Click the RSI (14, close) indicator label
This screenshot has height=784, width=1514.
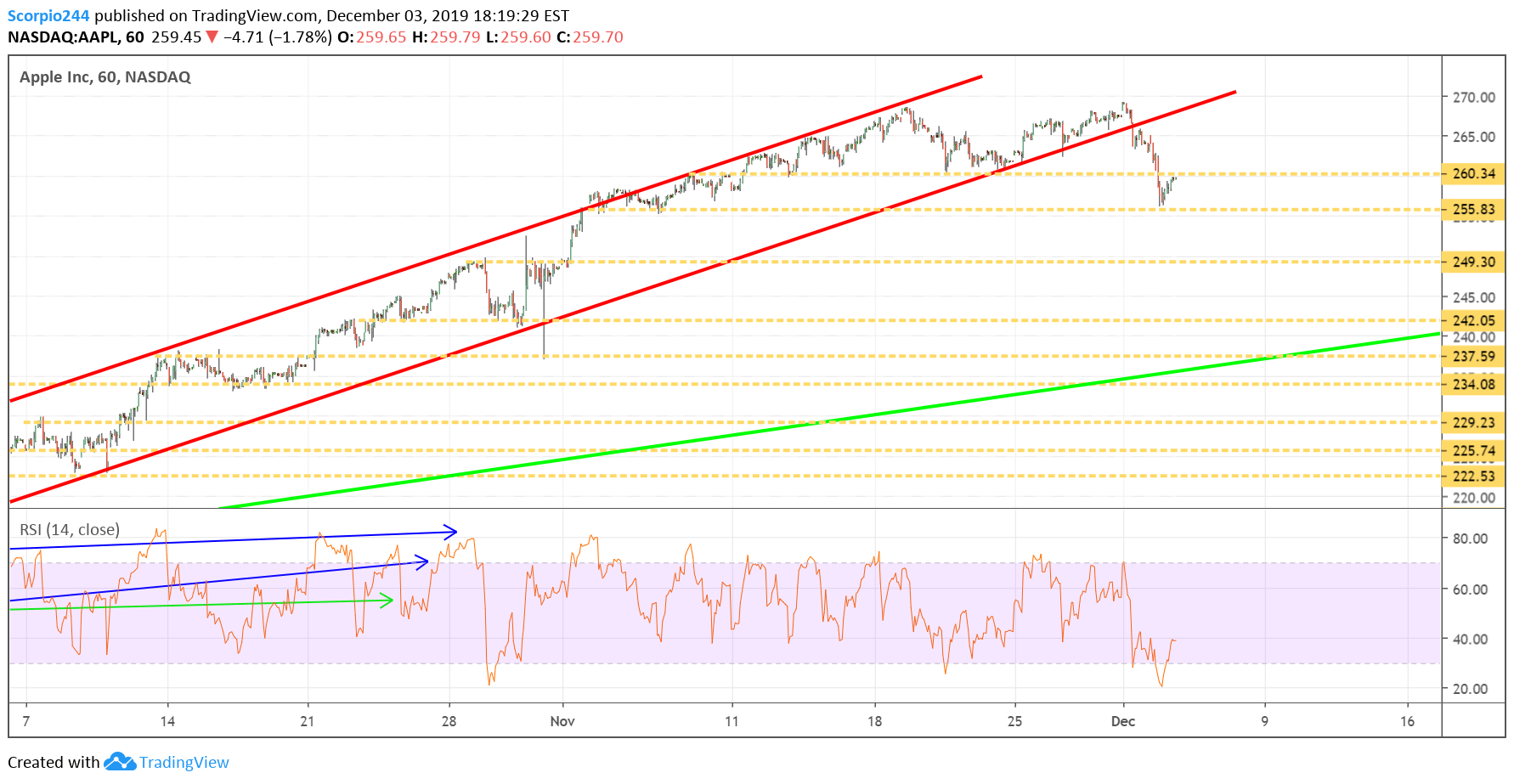(x=70, y=530)
